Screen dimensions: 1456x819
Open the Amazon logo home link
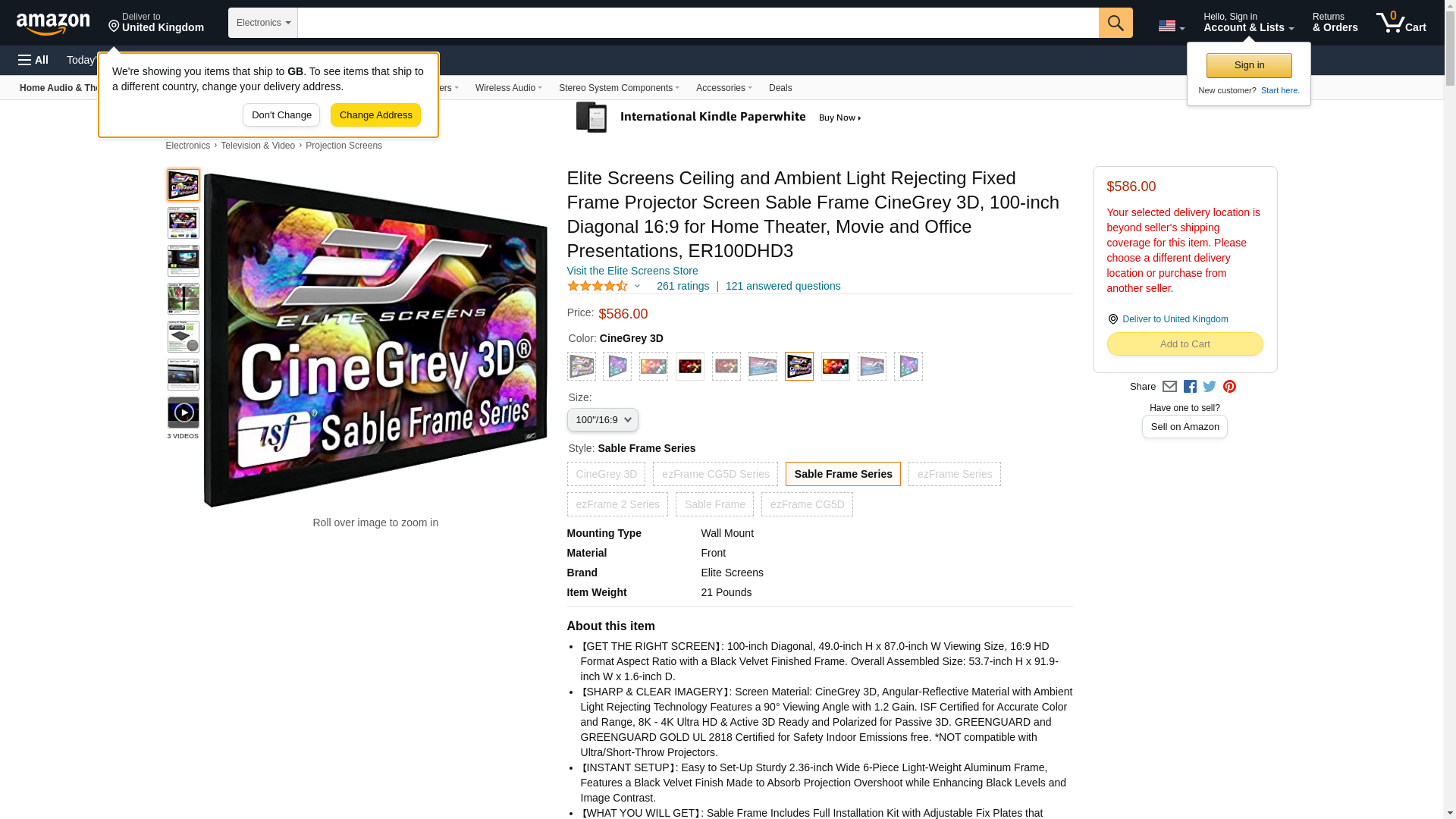click(53, 24)
